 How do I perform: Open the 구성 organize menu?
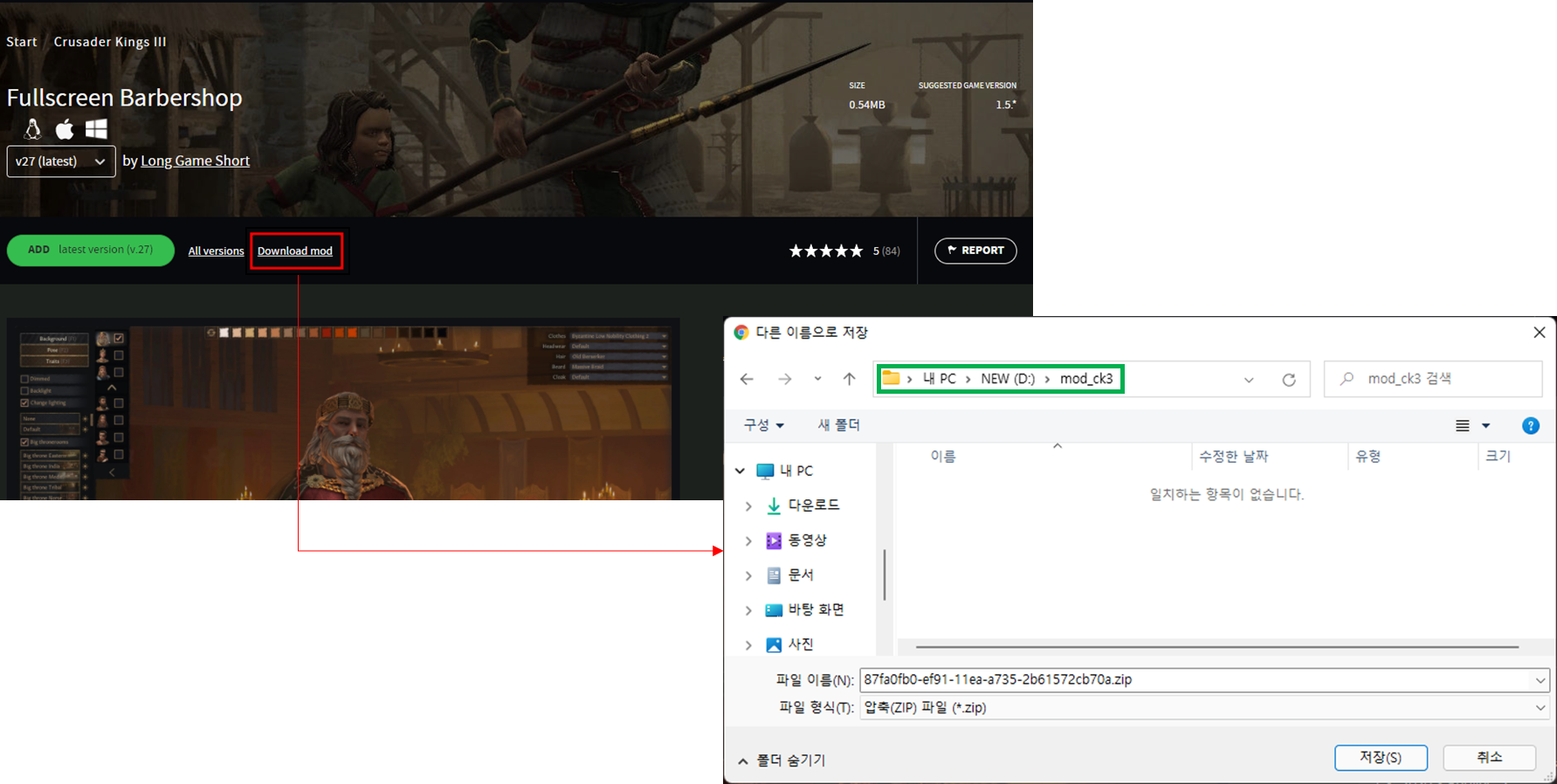pyautogui.click(x=764, y=425)
